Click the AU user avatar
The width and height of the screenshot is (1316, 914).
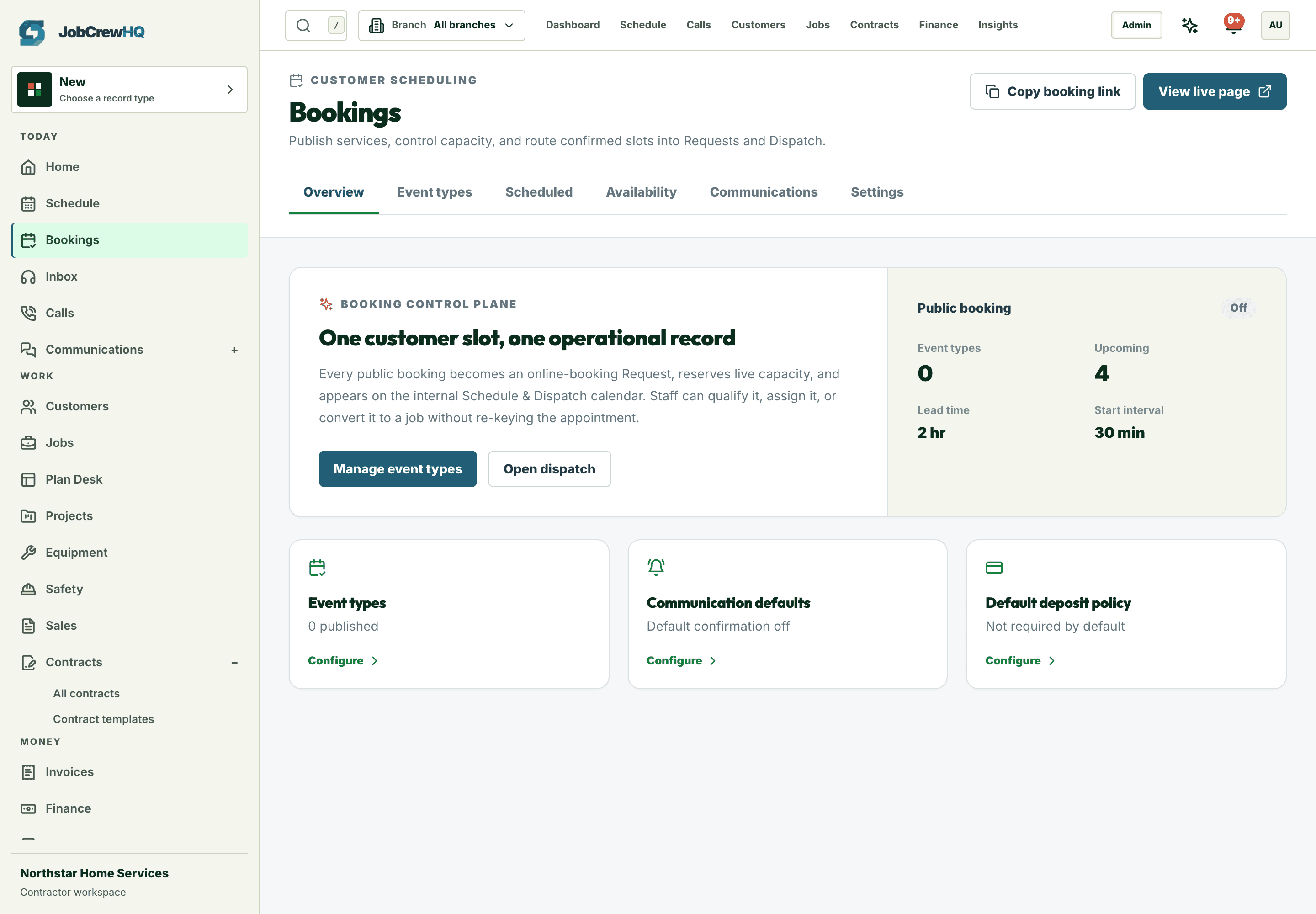pos(1275,25)
